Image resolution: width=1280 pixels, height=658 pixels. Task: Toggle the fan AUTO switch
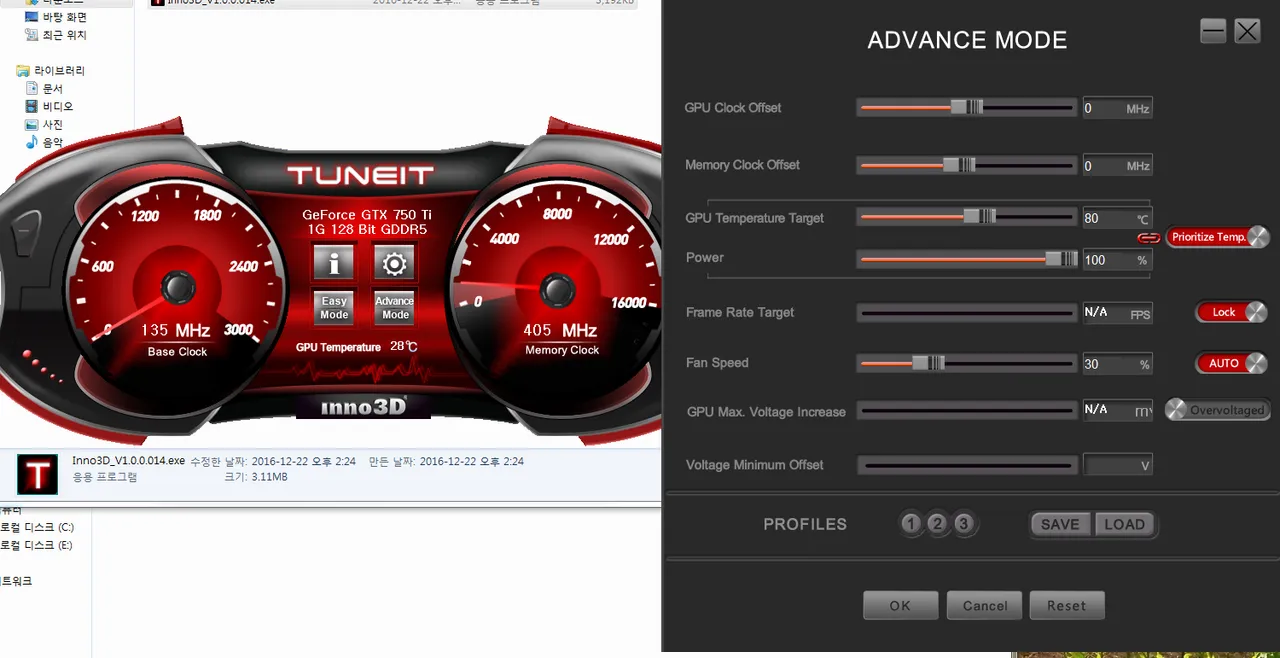1232,363
